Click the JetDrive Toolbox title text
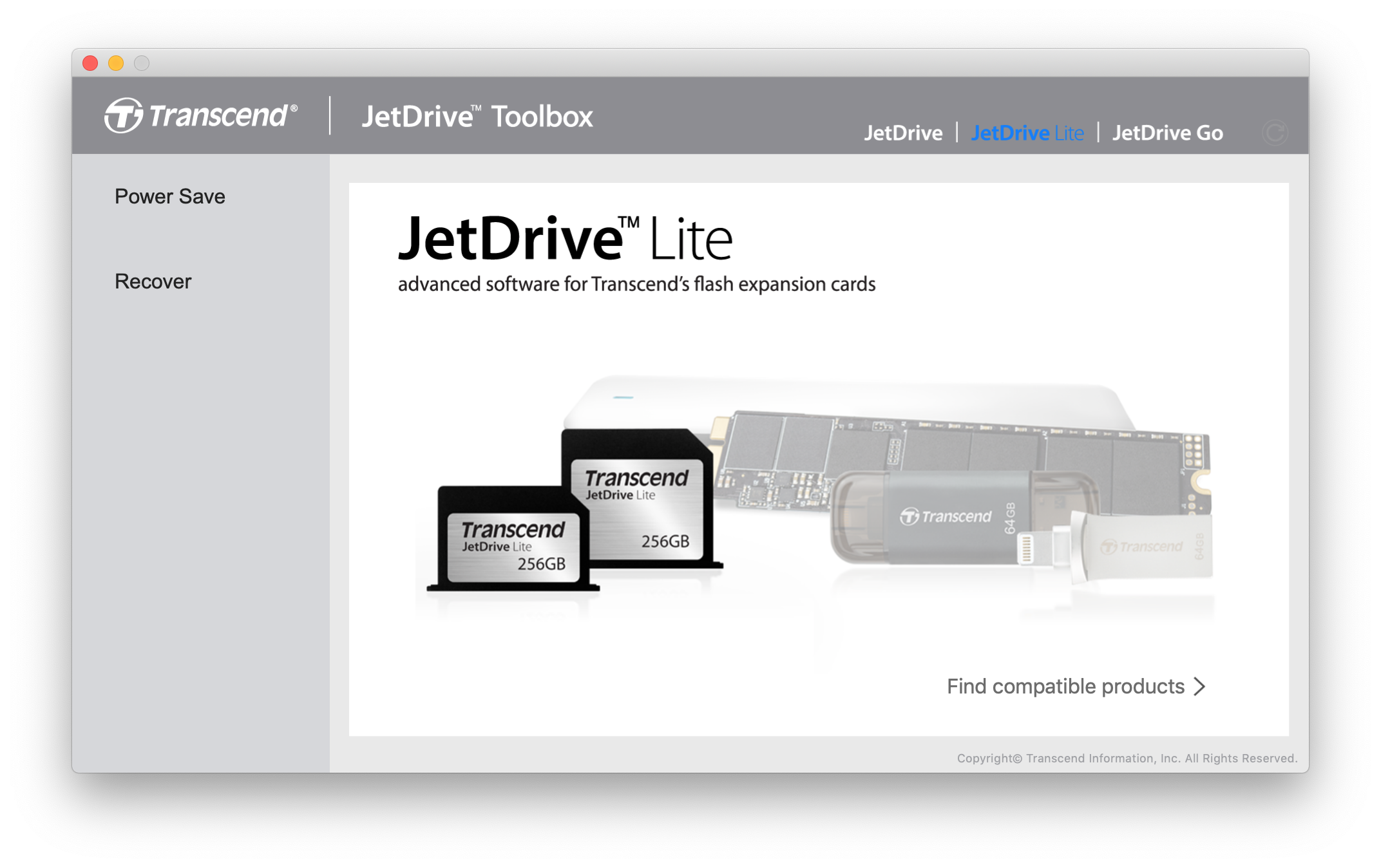 tap(477, 117)
